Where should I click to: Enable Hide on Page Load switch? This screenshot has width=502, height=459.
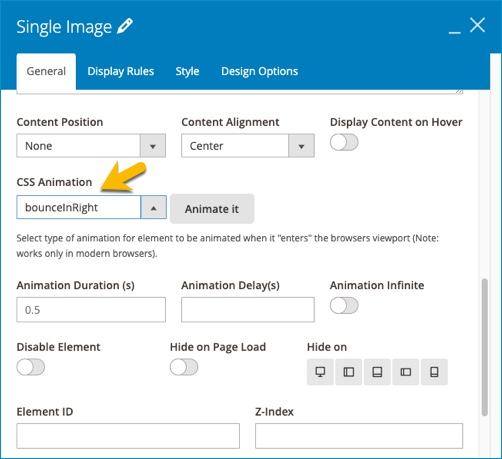[x=184, y=367]
